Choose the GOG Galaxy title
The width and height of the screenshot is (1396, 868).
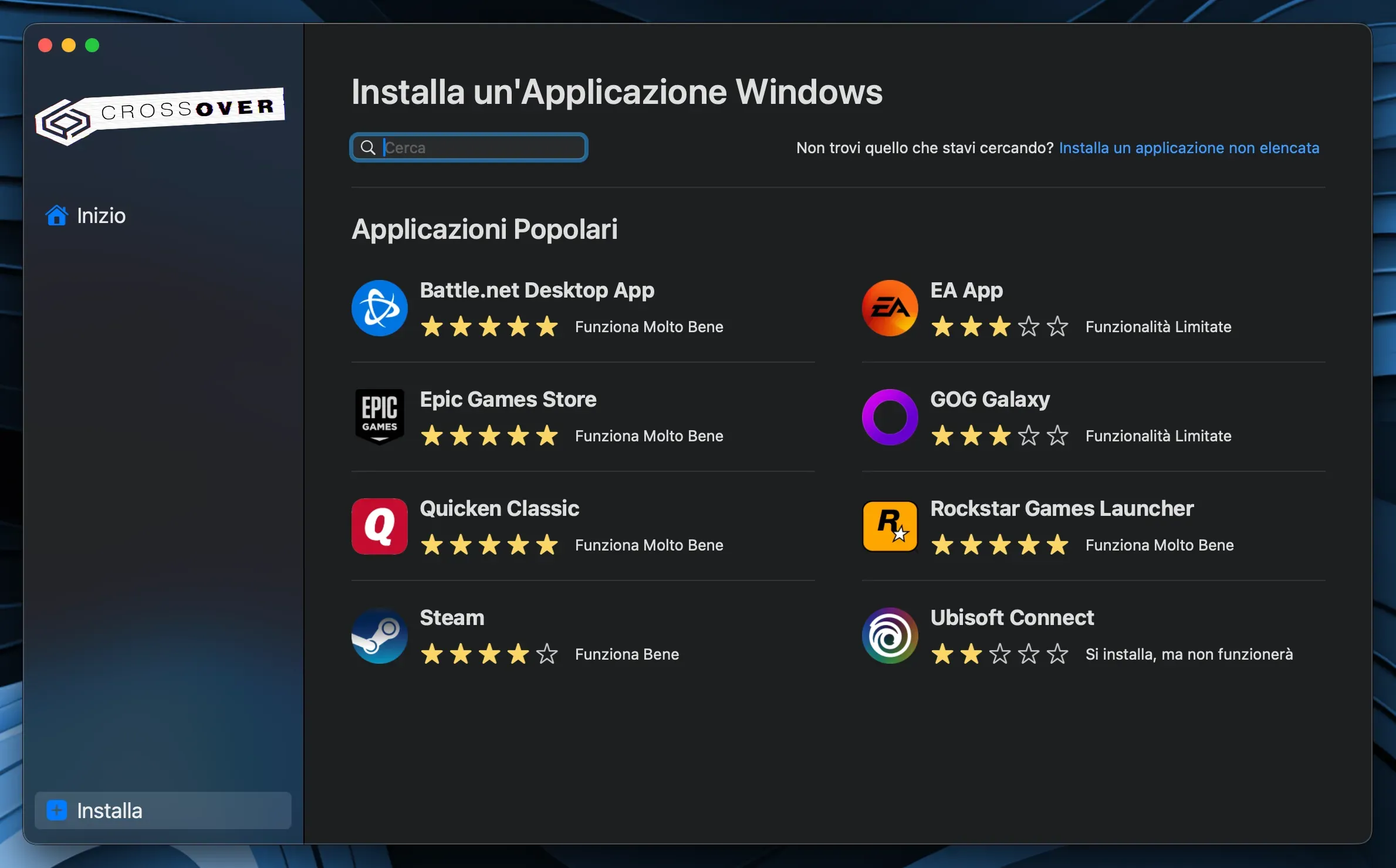(x=990, y=400)
